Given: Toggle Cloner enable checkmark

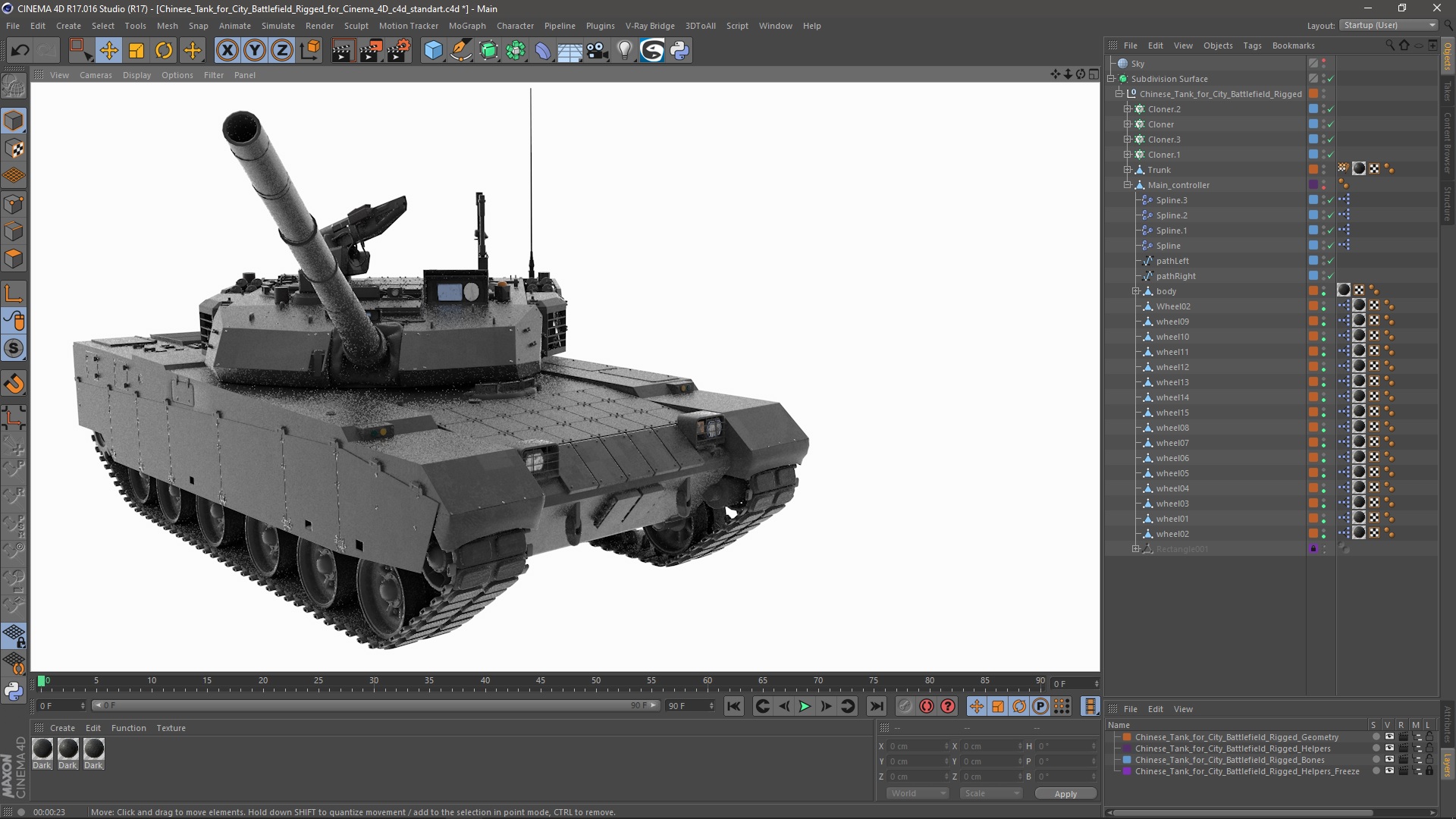Looking at the screenshot, I should click(x=1331, y=124).
